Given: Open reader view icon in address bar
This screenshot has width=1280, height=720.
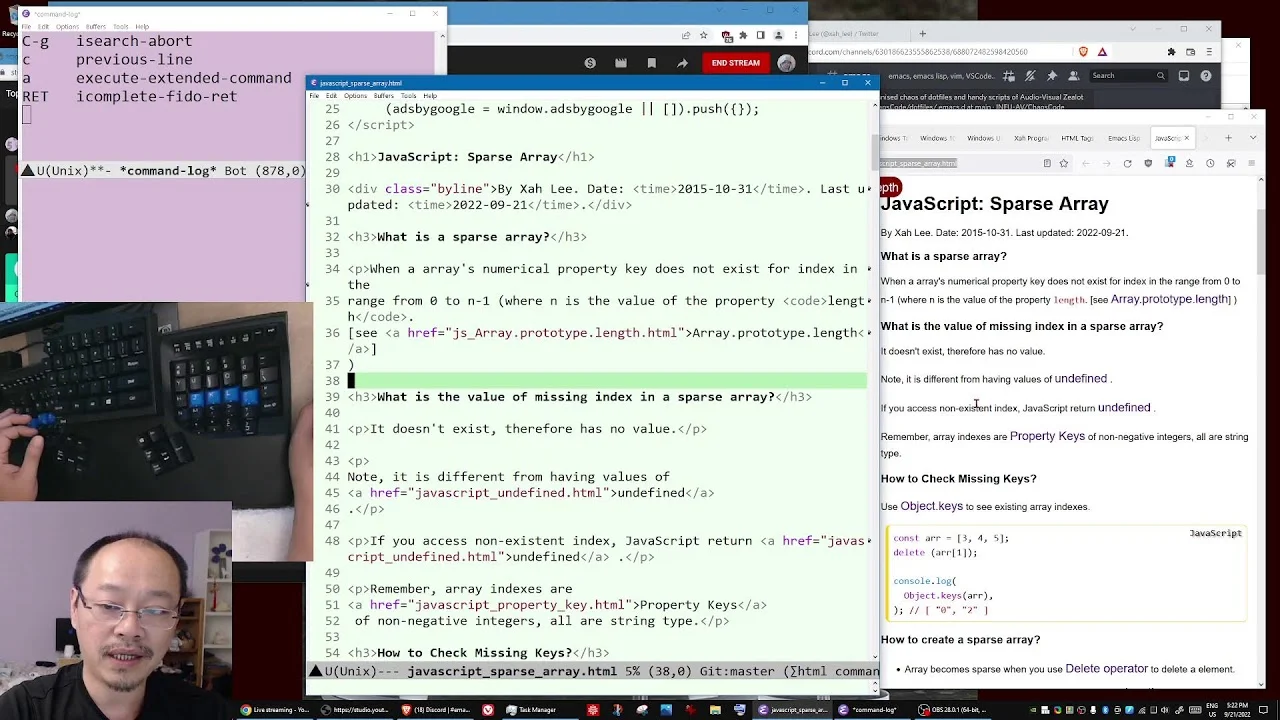Looking at the screenshot, I should tap(1047, 163).
